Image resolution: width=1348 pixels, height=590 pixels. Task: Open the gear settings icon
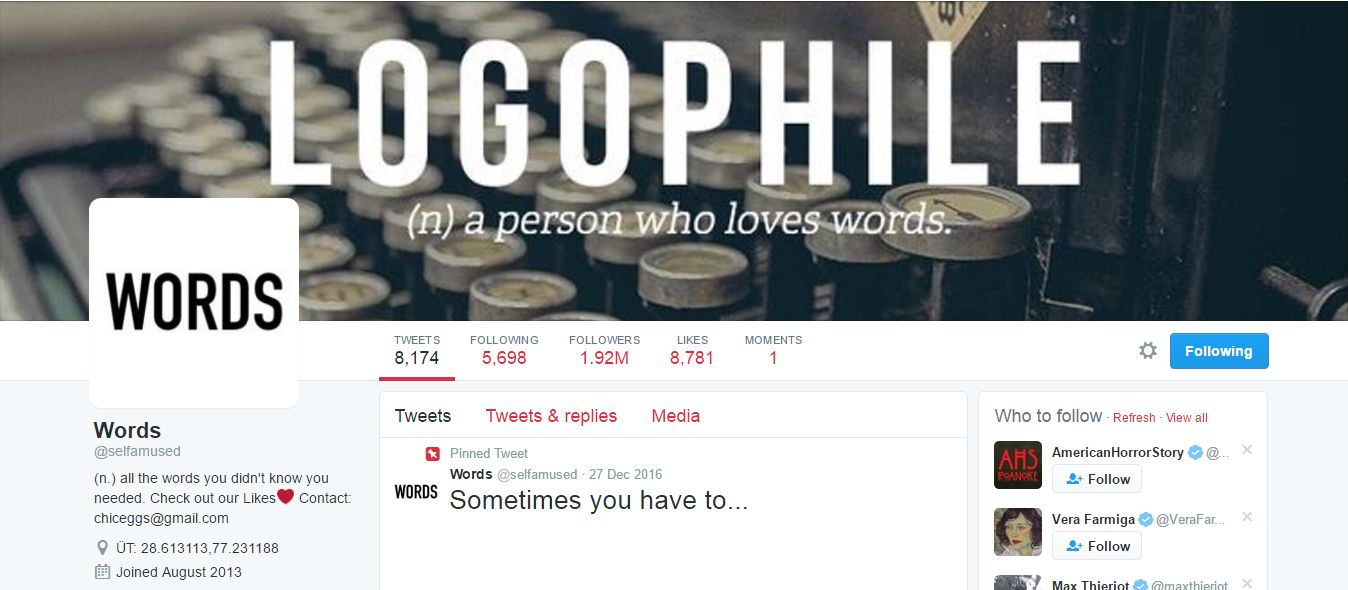1148,351
